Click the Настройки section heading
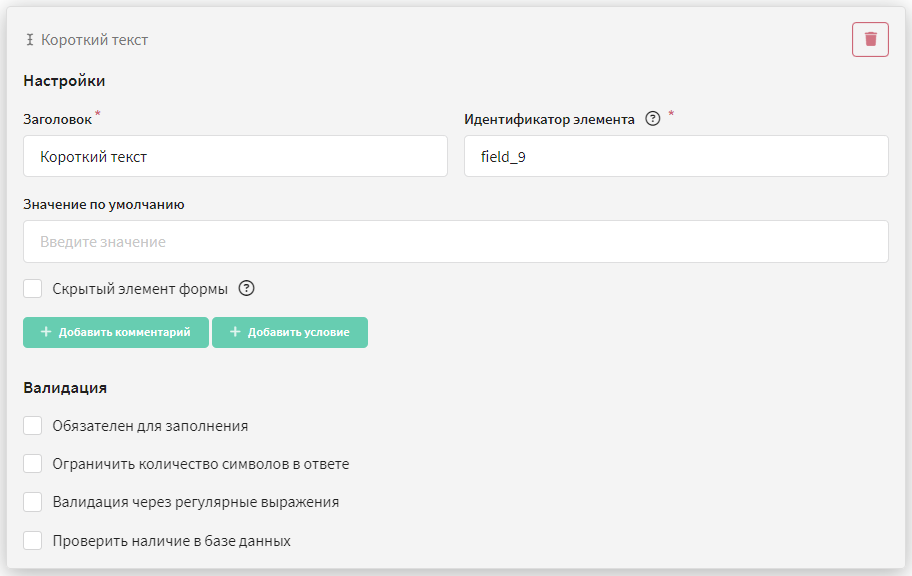This screenshot has height=576, width=912. click(x=64, y=80)
